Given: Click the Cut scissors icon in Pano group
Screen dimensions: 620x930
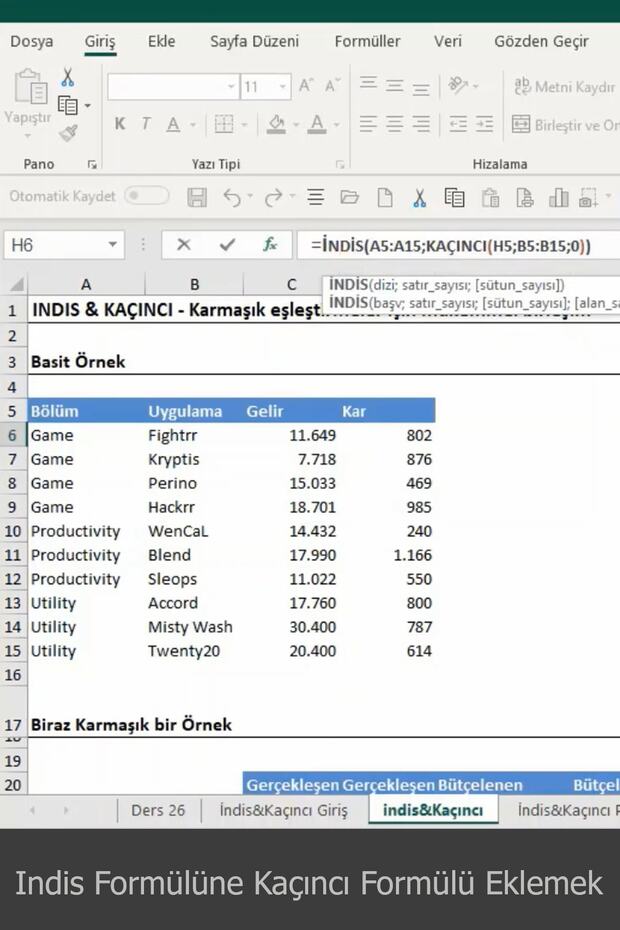Looking at the screenshot, I should [x=68, y=78].
